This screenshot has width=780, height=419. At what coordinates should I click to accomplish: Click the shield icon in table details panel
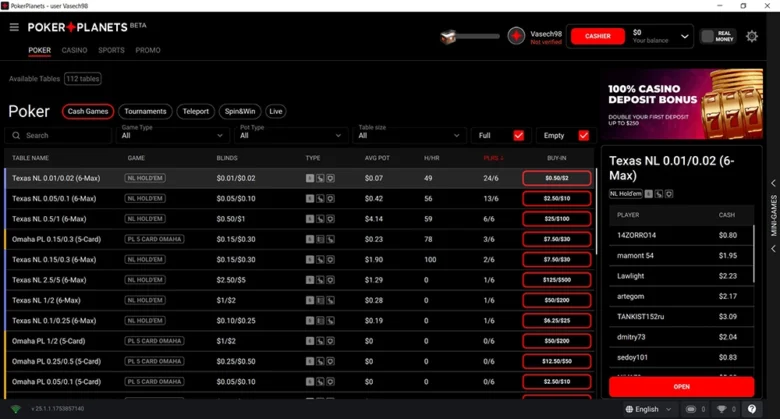point(669,194)
